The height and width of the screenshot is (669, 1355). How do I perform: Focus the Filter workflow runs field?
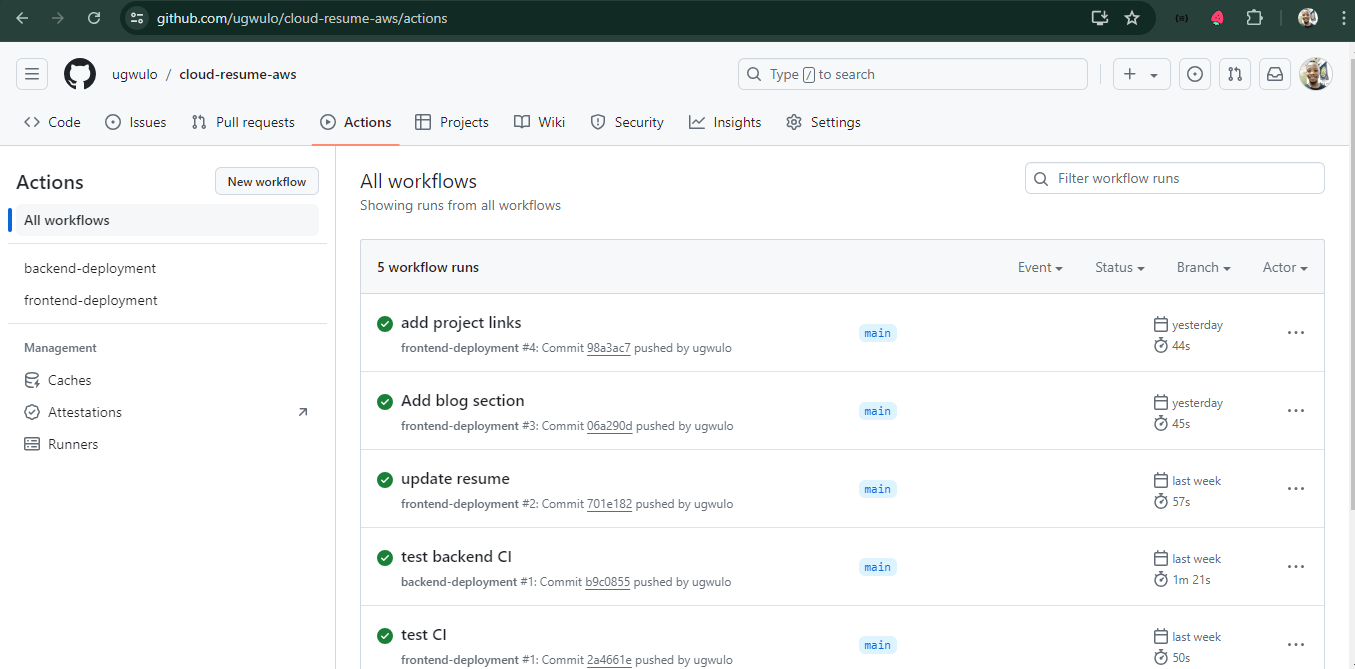1175,178
